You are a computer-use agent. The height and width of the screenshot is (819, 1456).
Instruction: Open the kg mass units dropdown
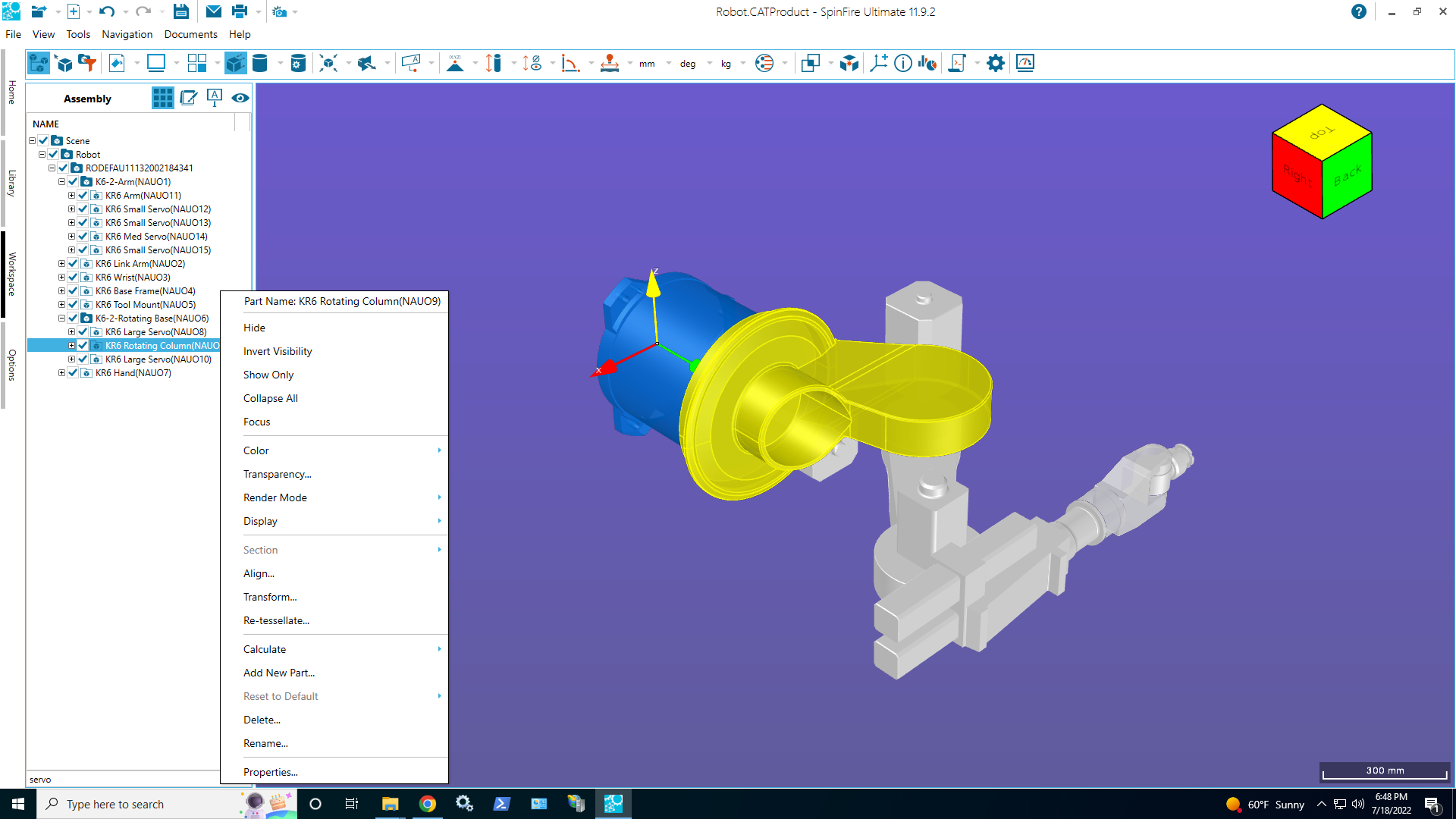pyautogui.click(x=743, y=64)
